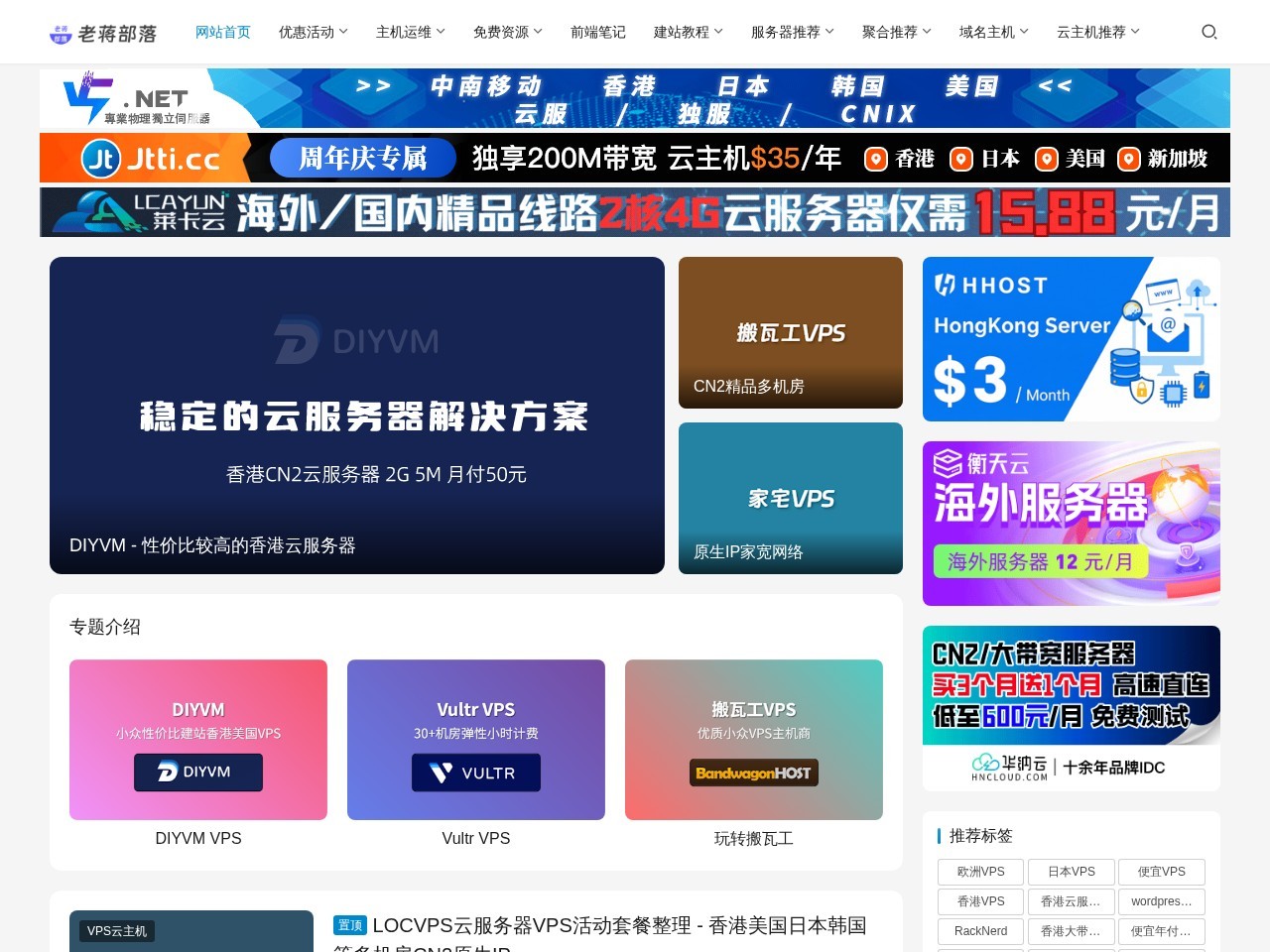Select the 欧洲VPS tag
The height and width of the screenshot is (952, 1270).
(980, 872)
